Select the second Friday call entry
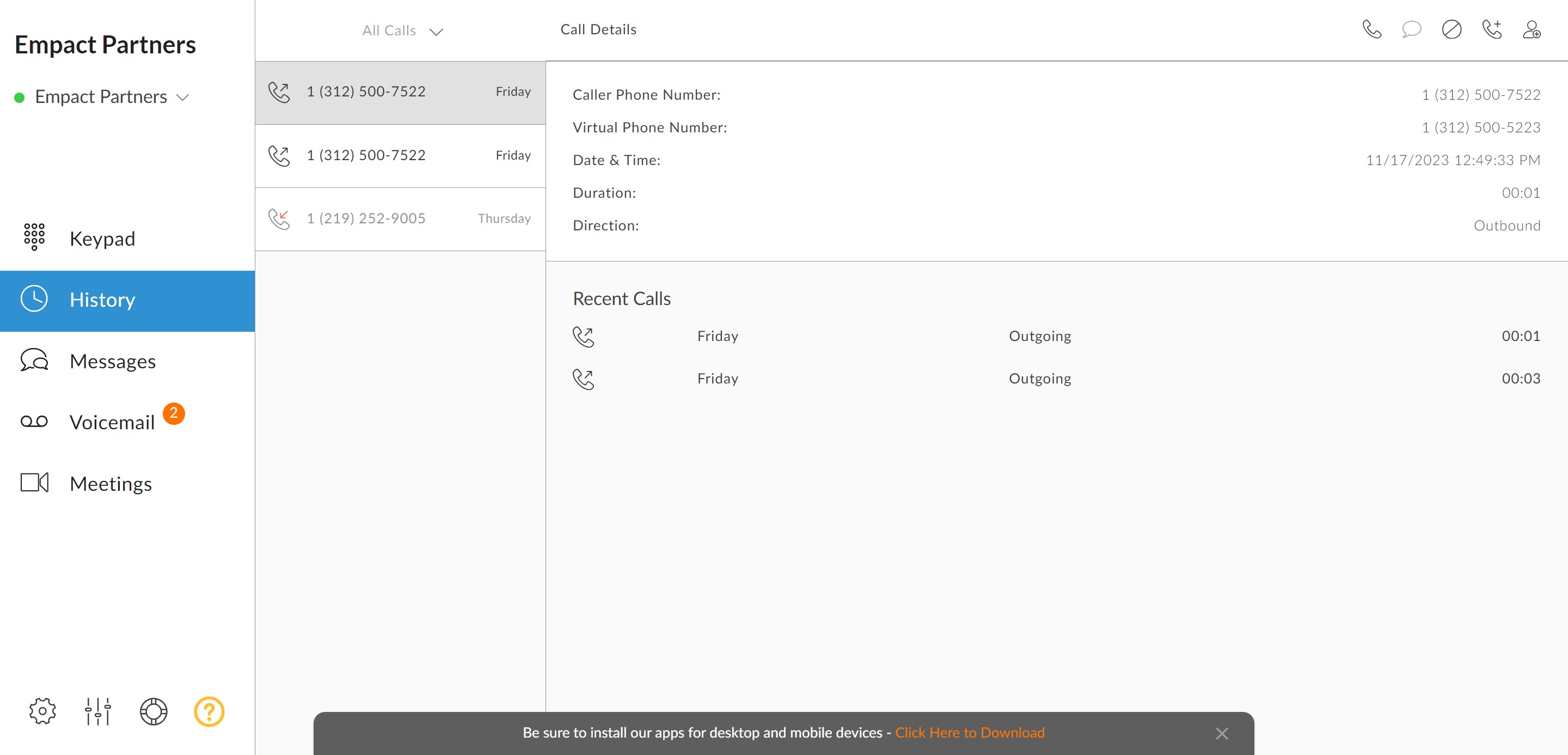Viewport: 1568px width, 755px height. click(400, 155)
